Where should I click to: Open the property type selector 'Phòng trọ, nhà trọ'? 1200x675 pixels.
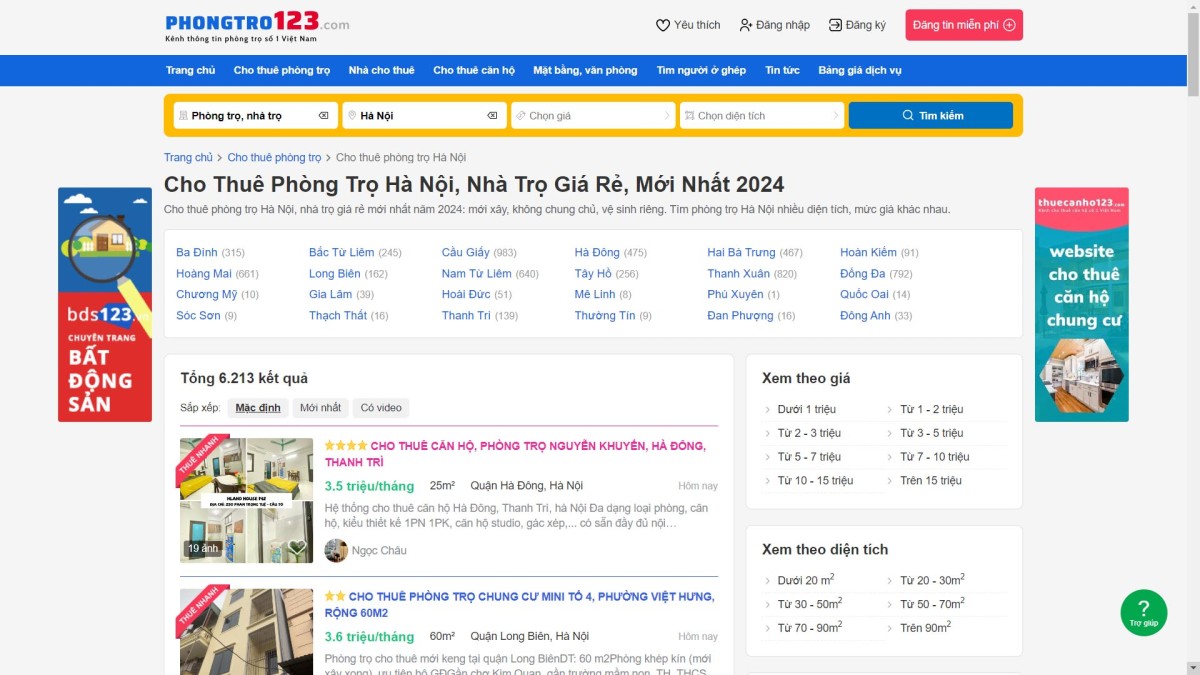point(255,116)
